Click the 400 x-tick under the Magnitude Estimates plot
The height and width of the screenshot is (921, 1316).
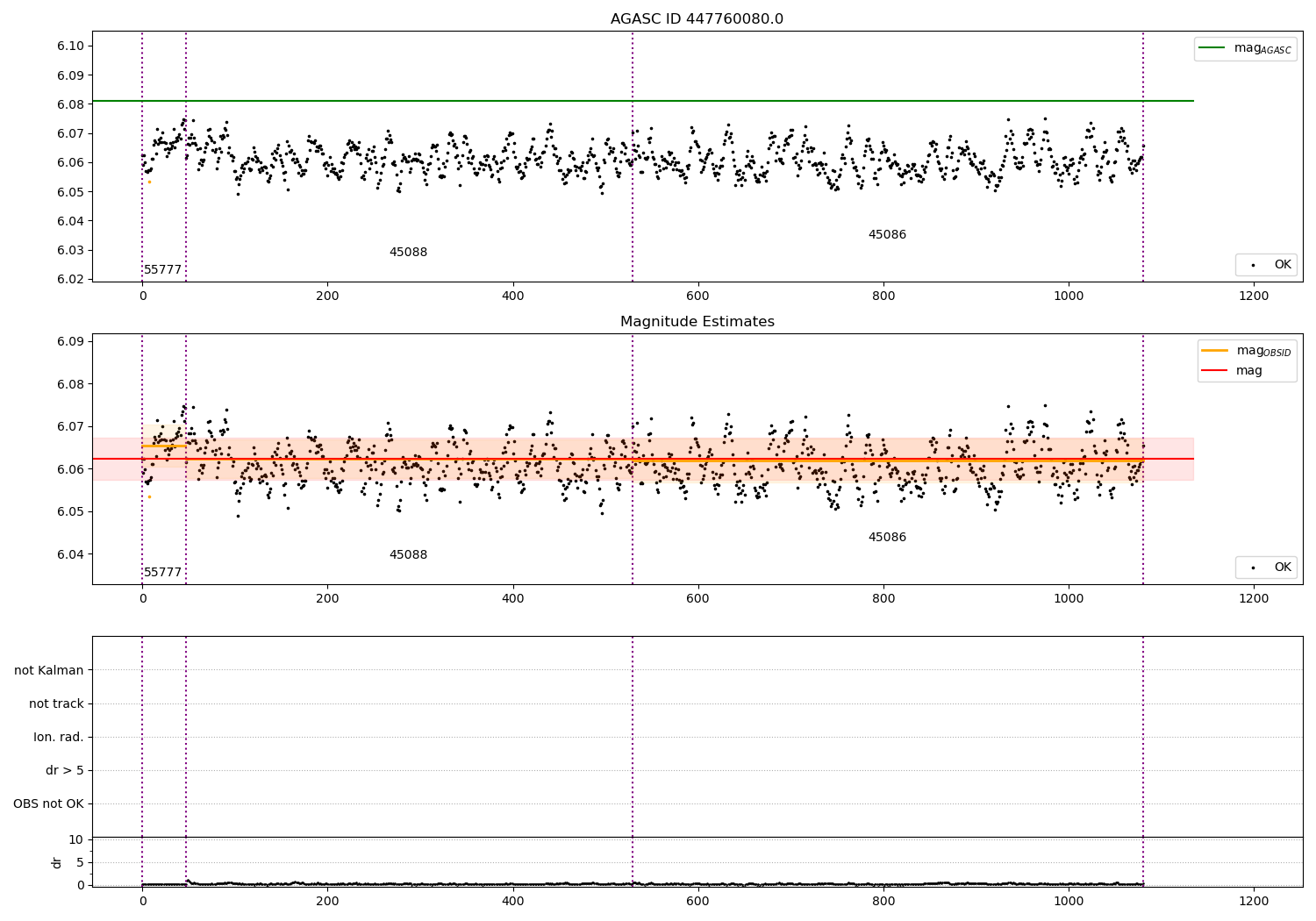[x=512, y=599]
